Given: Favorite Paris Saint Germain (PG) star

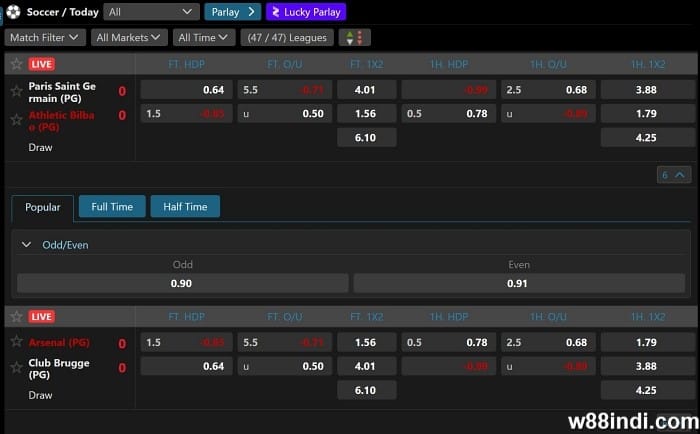Looking at the screenshot, I should click(x=17, y=91).
